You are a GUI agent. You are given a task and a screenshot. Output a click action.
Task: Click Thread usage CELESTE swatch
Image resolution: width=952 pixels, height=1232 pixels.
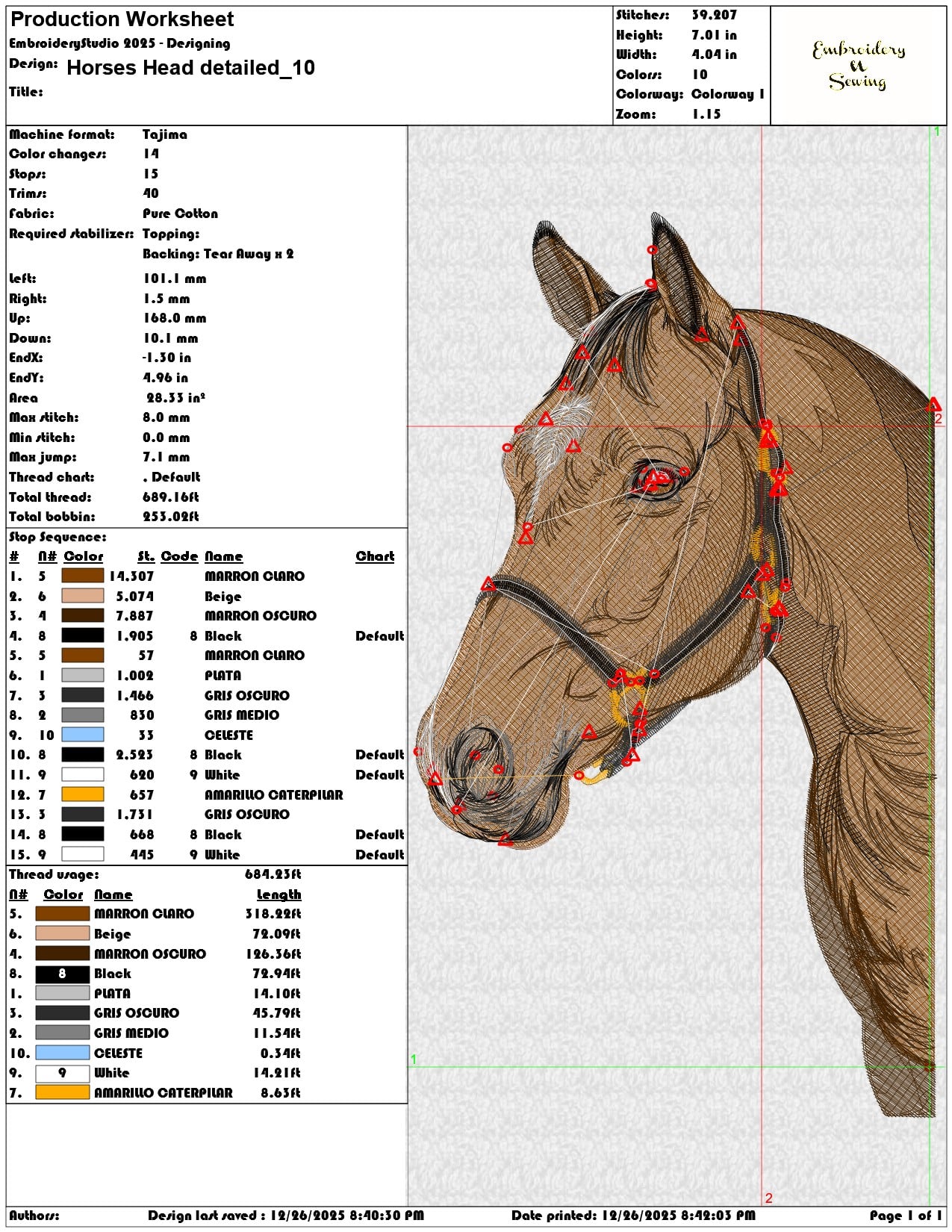pyautogui.click(x=62, y=1053)
